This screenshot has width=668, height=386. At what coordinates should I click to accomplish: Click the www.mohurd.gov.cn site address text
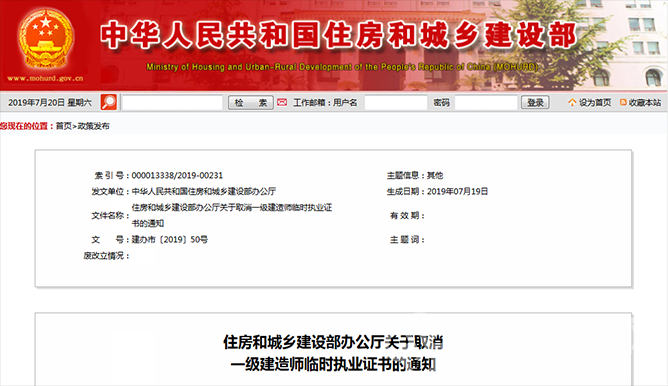(x=45, y=78)
